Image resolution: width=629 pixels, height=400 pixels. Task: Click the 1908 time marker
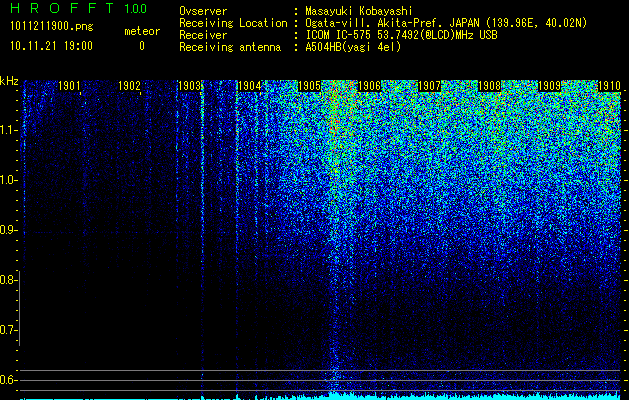(x=489, y=86)
